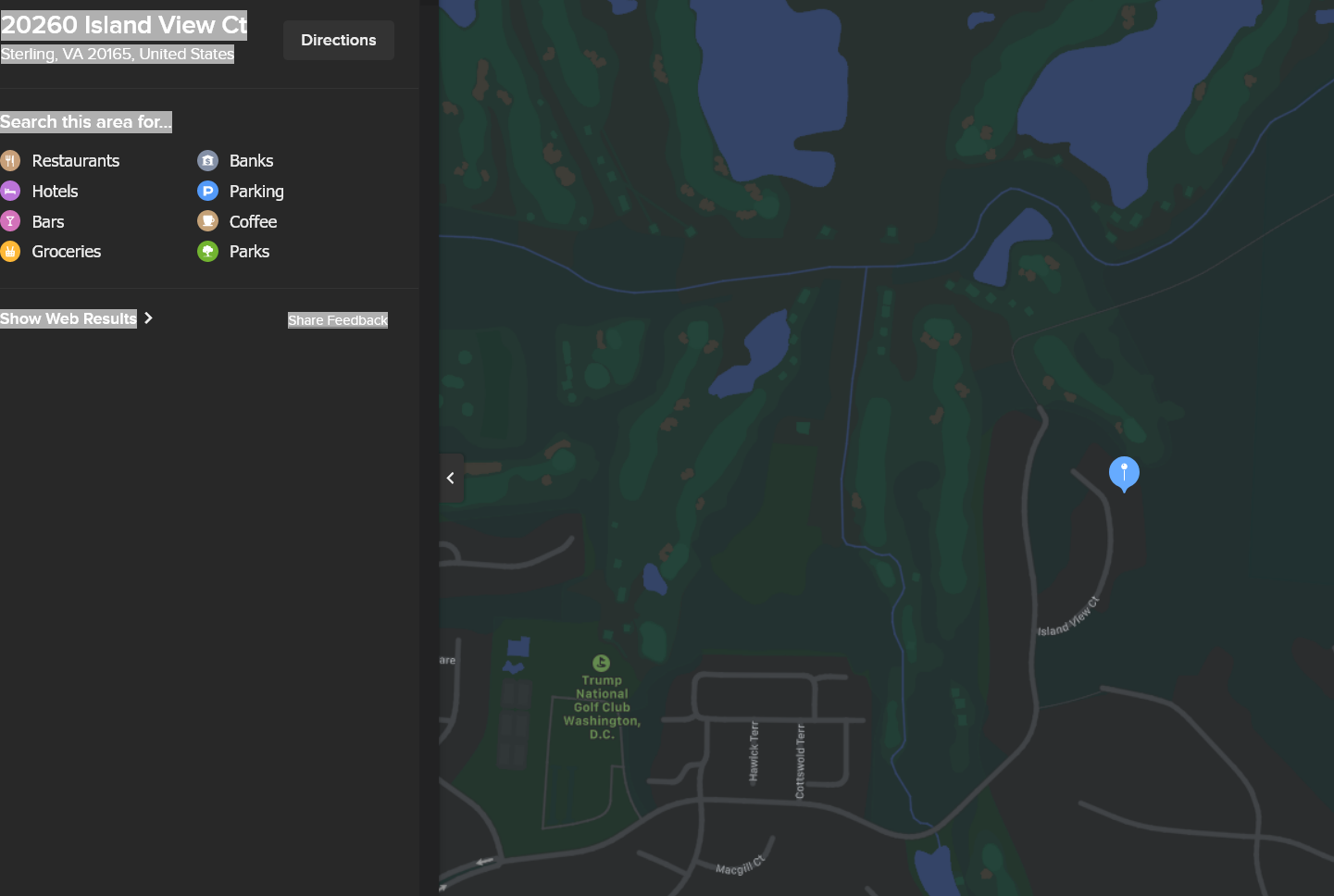
Task: Open Show Web Results
Action: [69, 318]
